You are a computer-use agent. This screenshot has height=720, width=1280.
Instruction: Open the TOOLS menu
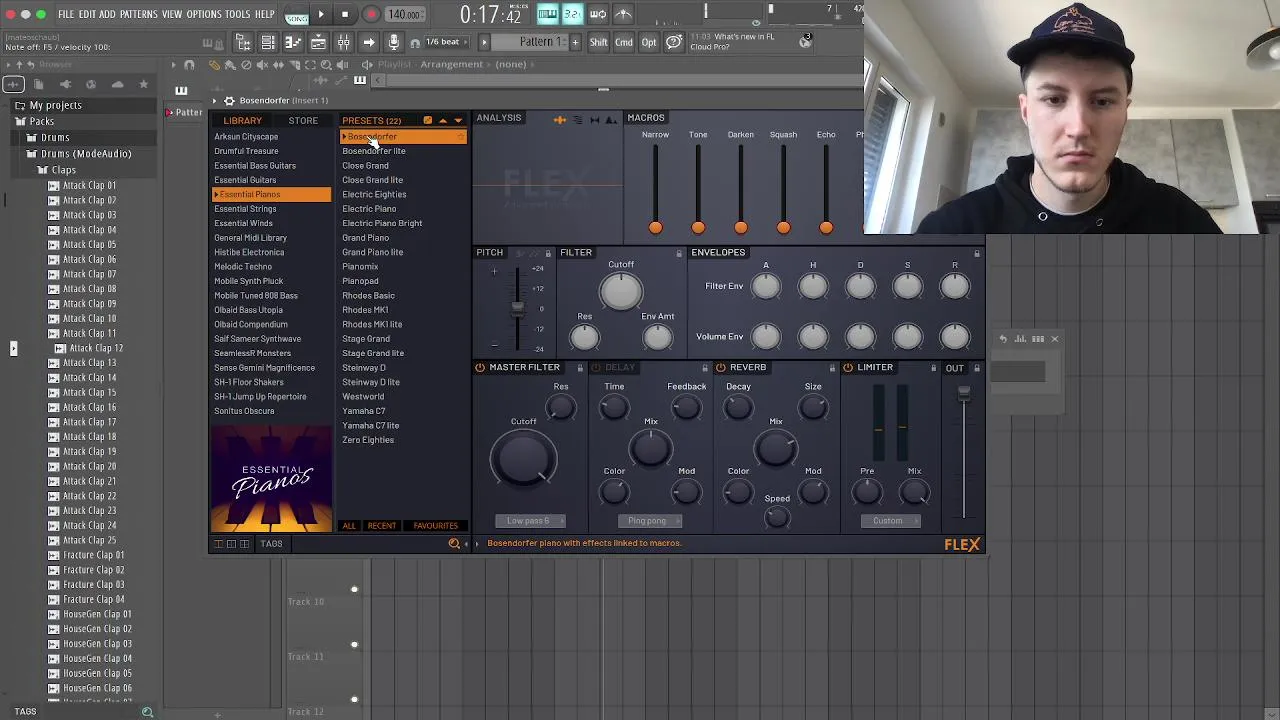tap(238, 14)
